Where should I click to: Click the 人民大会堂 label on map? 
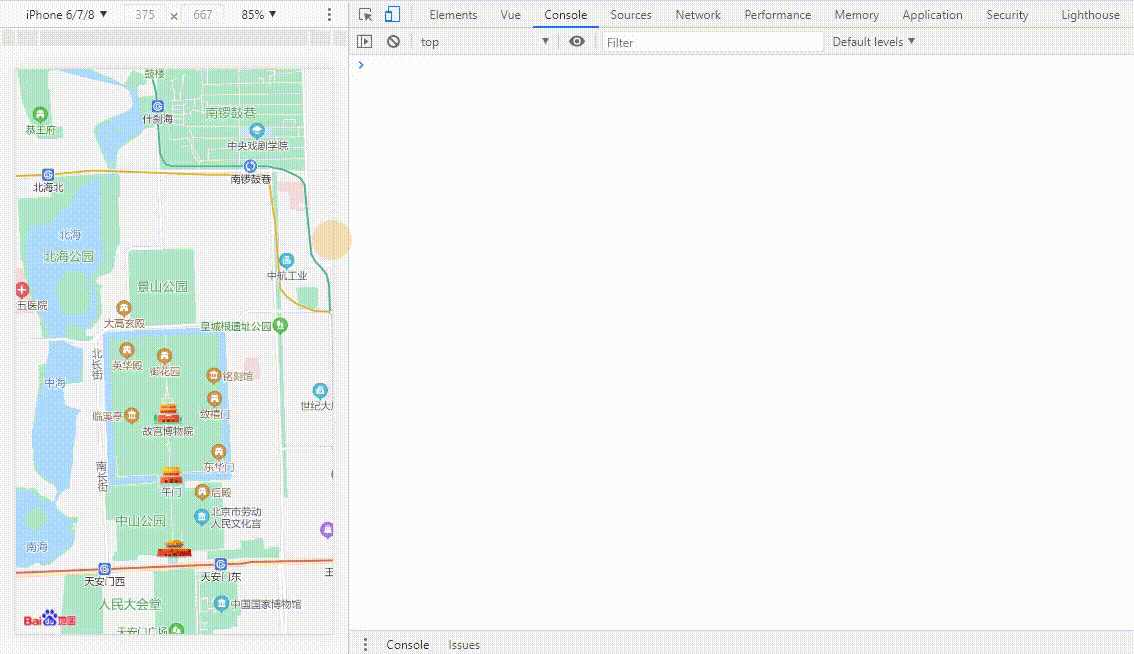(130, 604)
